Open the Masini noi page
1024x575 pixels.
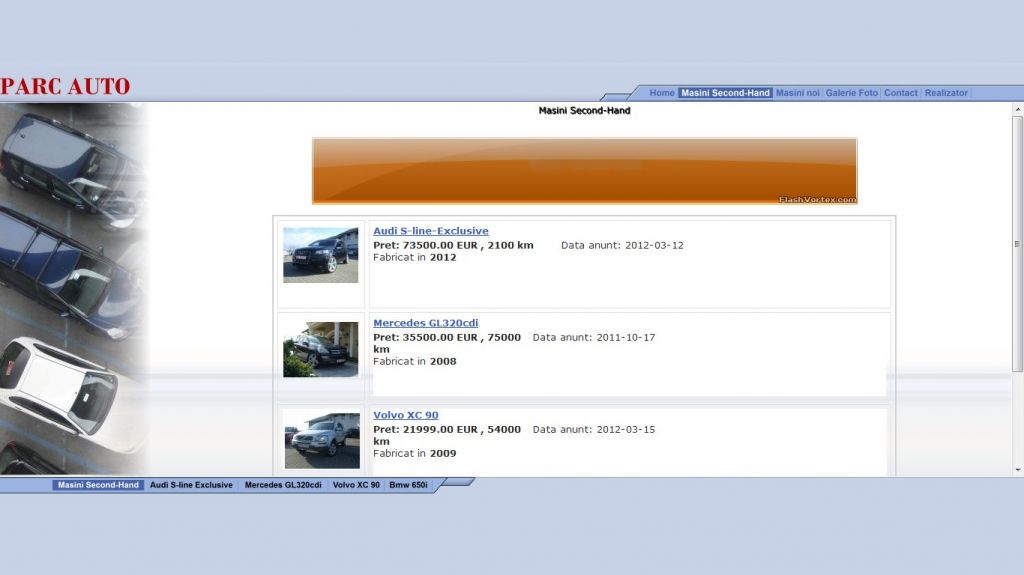pos(797,93)
